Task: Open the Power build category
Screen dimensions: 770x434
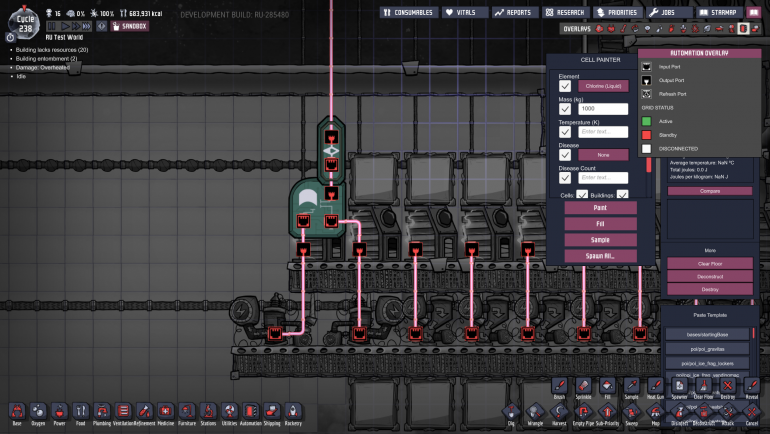Action: point(59,412)
